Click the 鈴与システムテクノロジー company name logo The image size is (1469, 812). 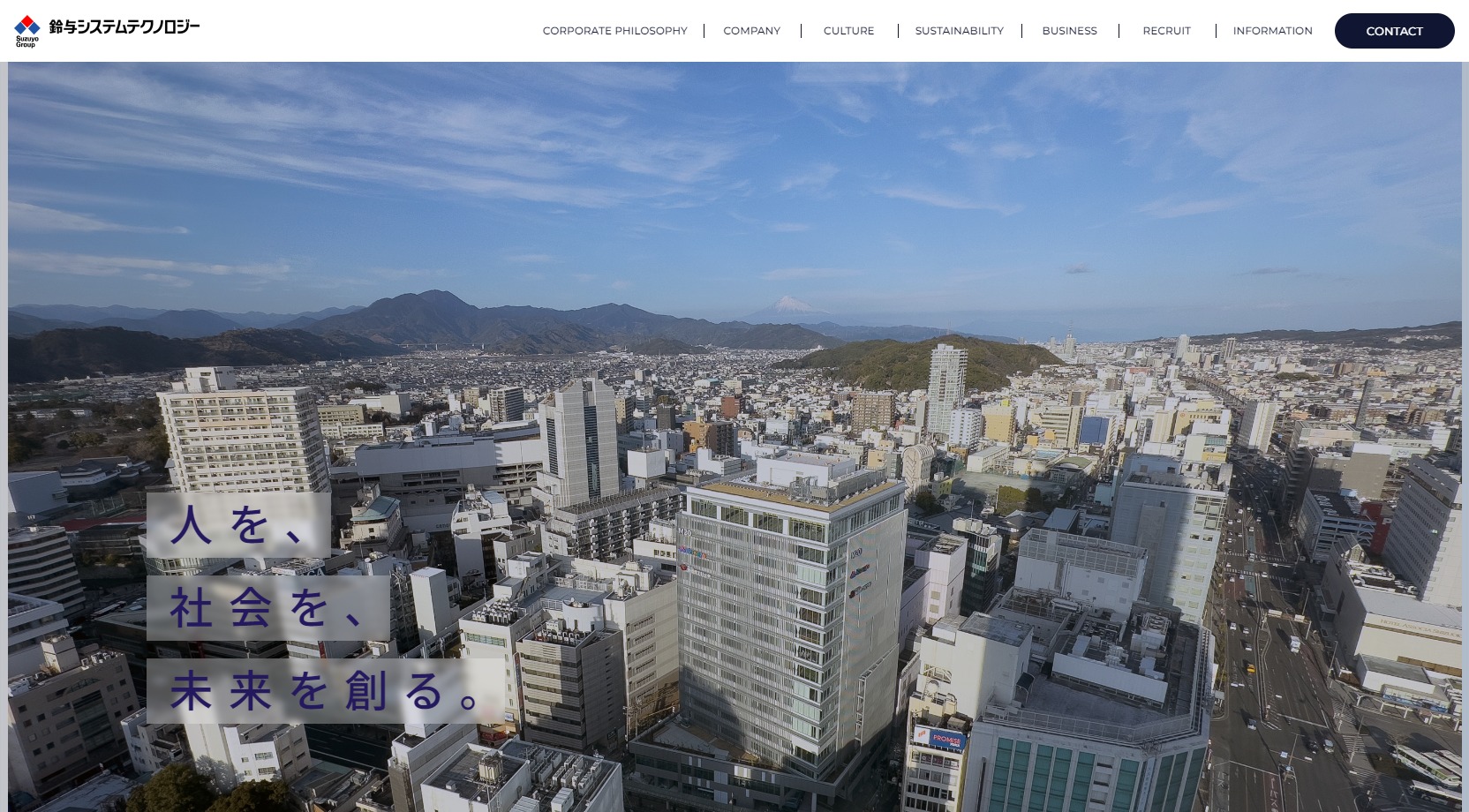pyautogui.click(x=124, y=27)
